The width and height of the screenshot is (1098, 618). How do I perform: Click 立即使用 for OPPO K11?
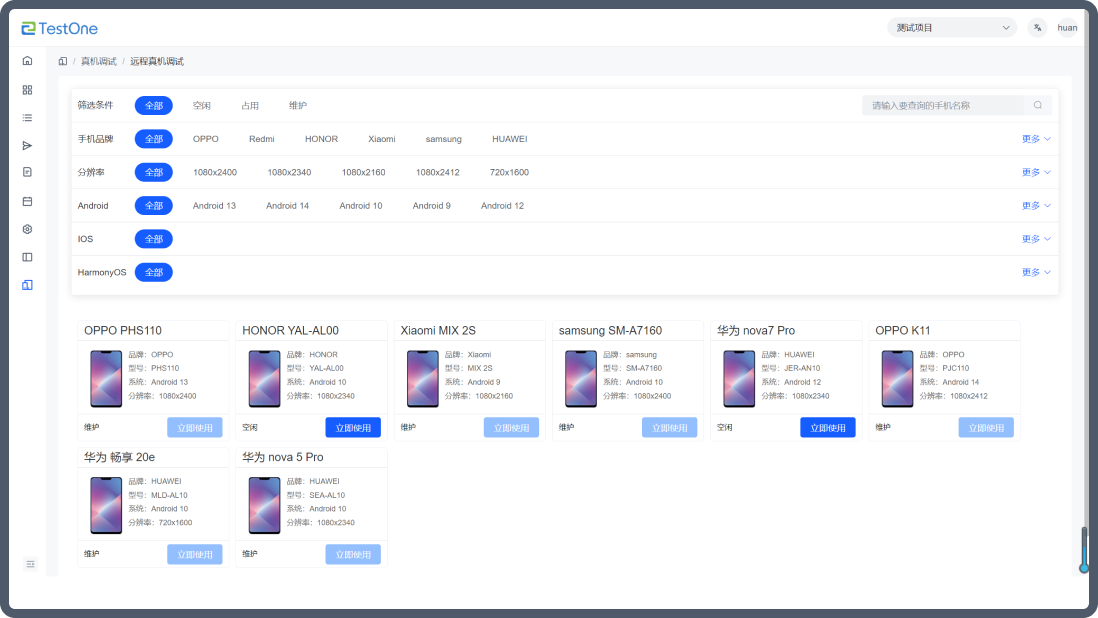tap(986, 428)
